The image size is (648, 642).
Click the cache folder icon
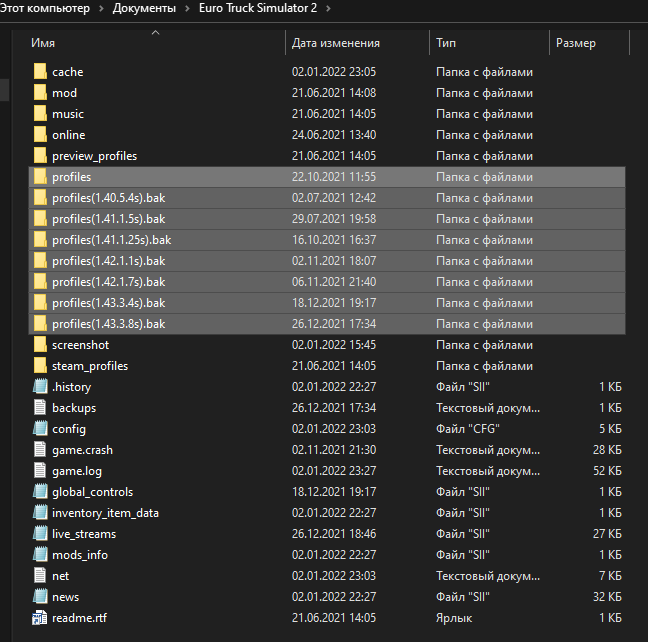[x=40, y=72]
